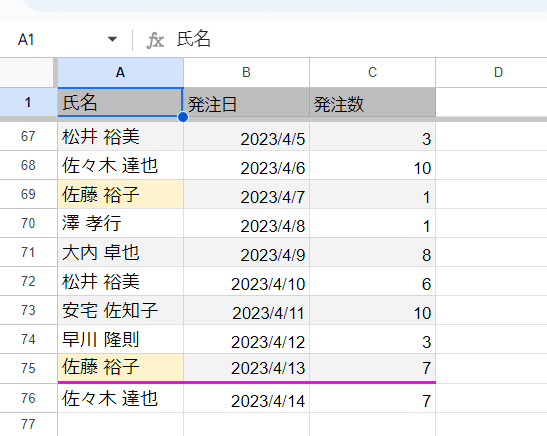Select row 77 header
The image size is (547, 436).
coord(28,424)
